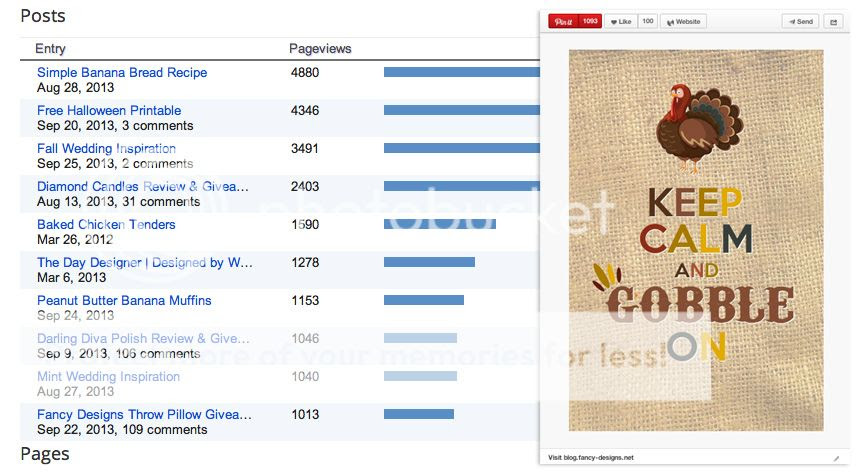Viewport: 862px width, 474px height.
Task: Open Darling Diva Polish Review post
Action: point(143,338)
